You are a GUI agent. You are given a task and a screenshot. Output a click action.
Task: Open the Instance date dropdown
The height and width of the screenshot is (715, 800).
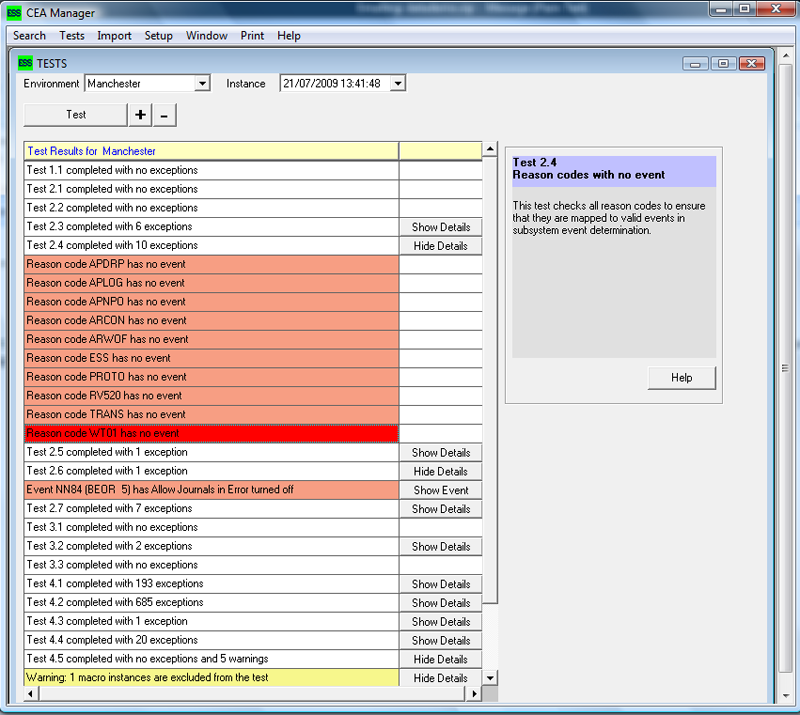397,84
